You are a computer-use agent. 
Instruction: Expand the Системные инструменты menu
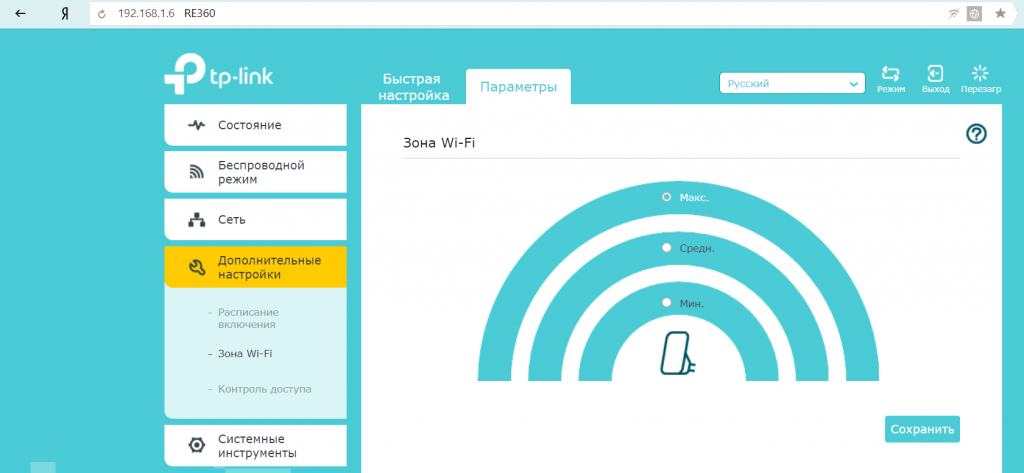point(256,446)
